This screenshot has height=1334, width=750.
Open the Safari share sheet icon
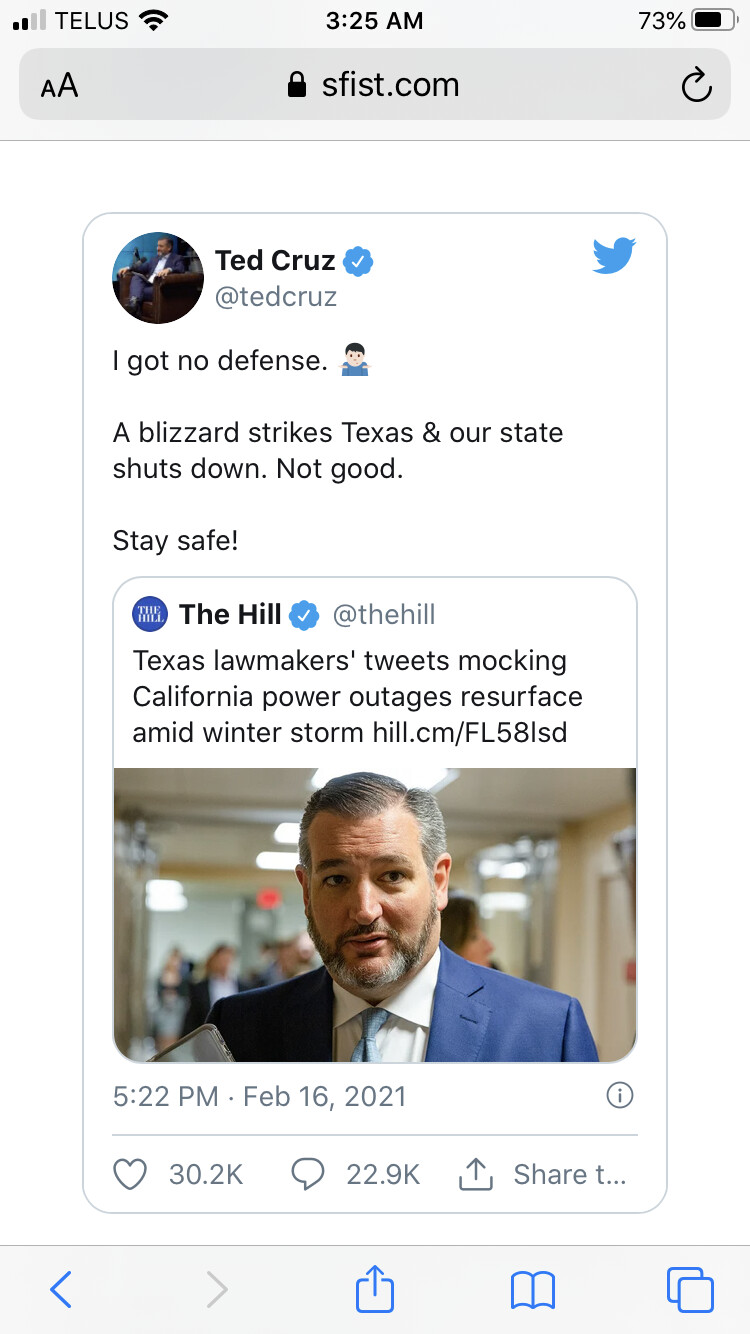375,1287
